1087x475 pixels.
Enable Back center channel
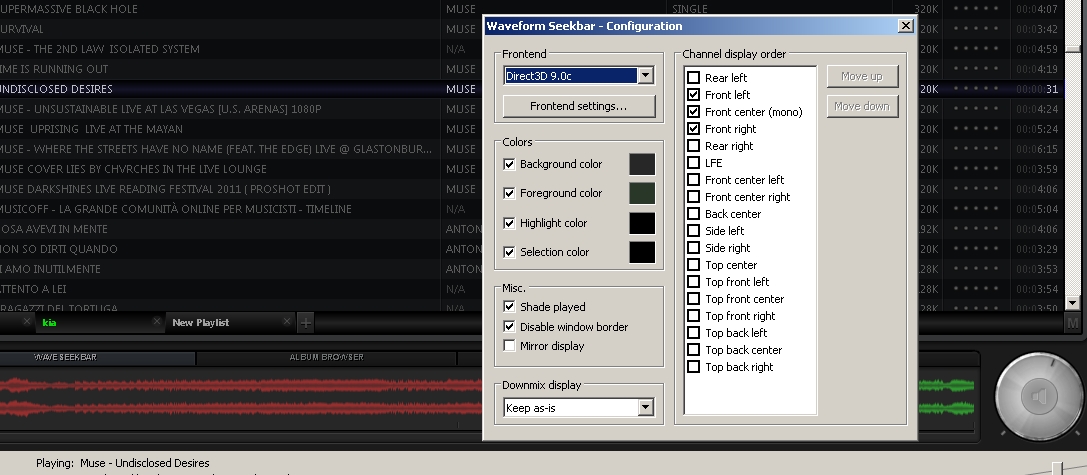[x=693, y=214]
